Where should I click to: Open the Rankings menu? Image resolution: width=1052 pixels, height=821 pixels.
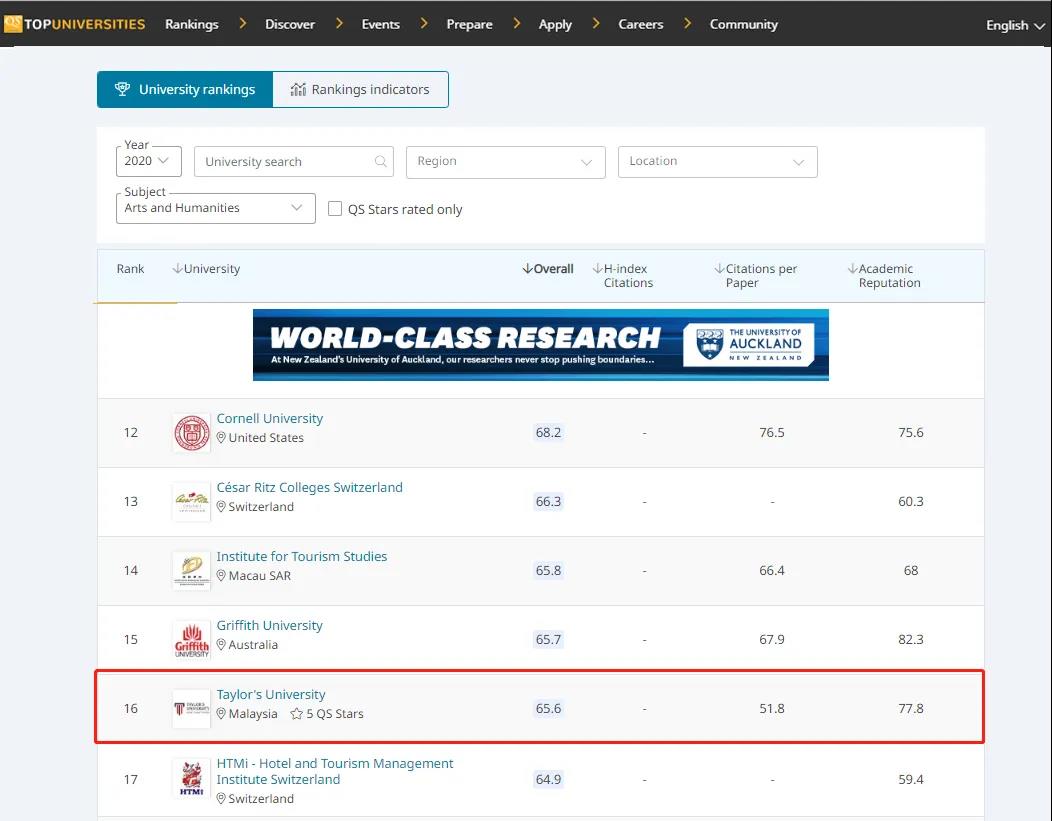pyautogui.click(x=192, y=24)
